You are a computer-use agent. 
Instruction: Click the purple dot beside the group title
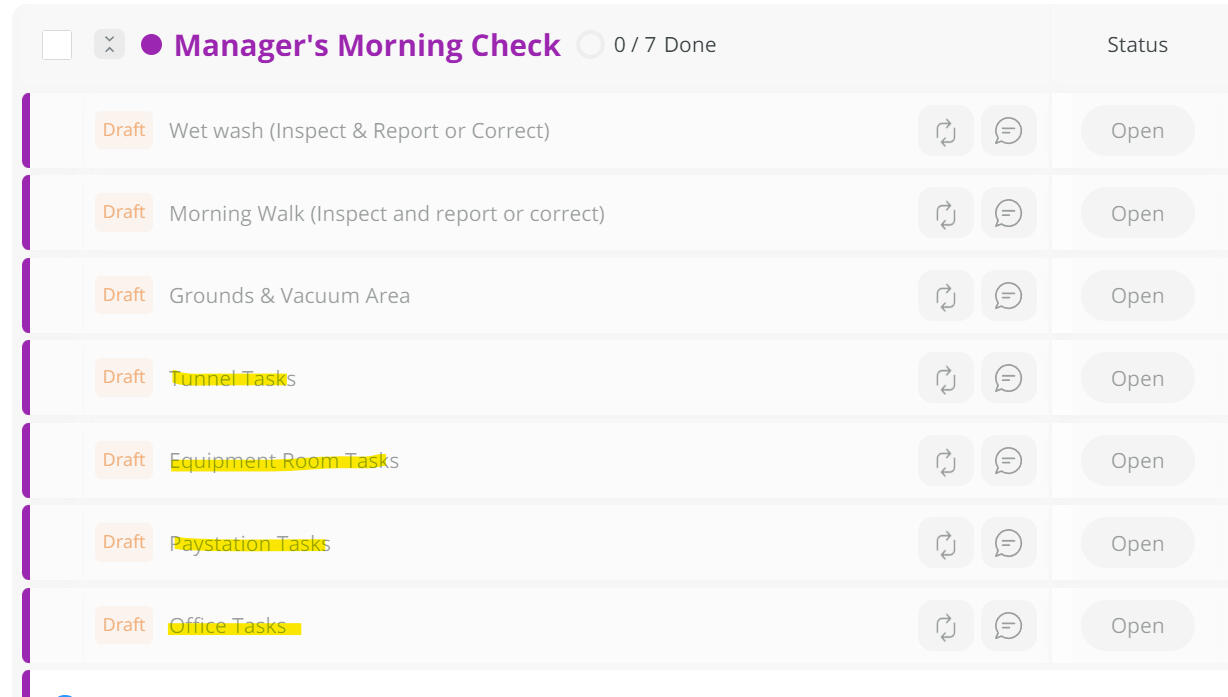[151, 45]
